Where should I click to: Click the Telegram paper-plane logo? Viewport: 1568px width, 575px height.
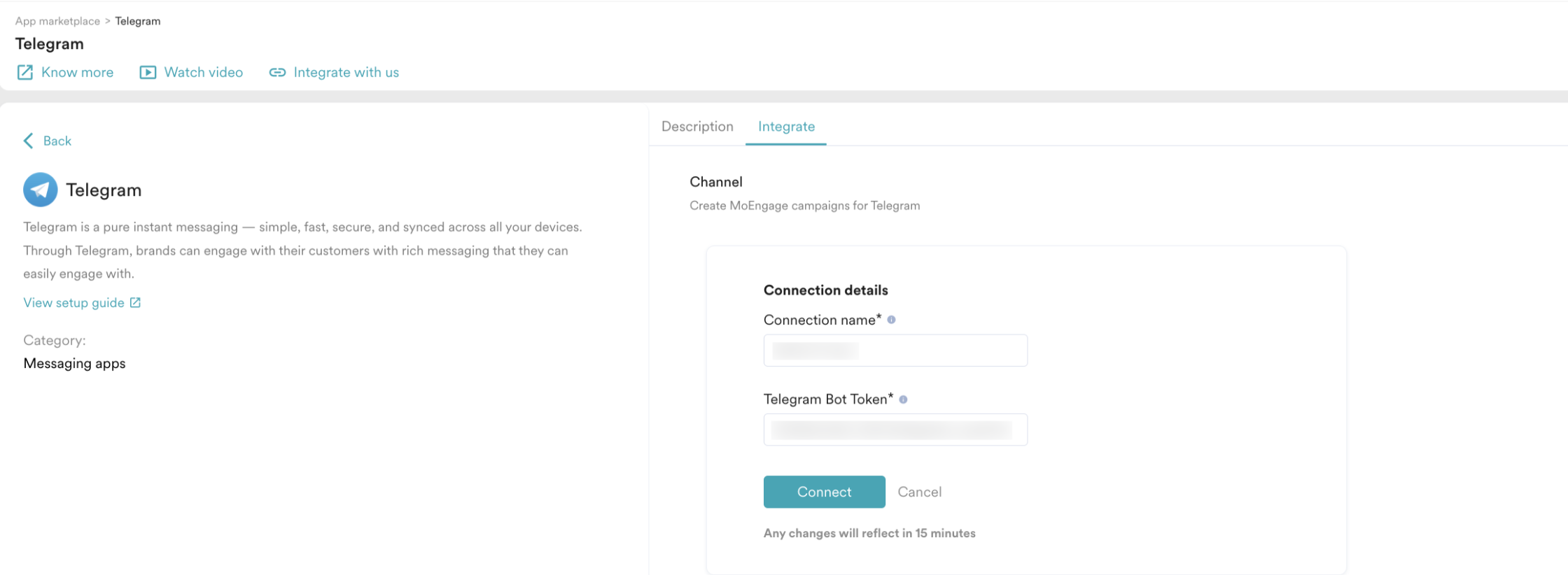point(41,190)
